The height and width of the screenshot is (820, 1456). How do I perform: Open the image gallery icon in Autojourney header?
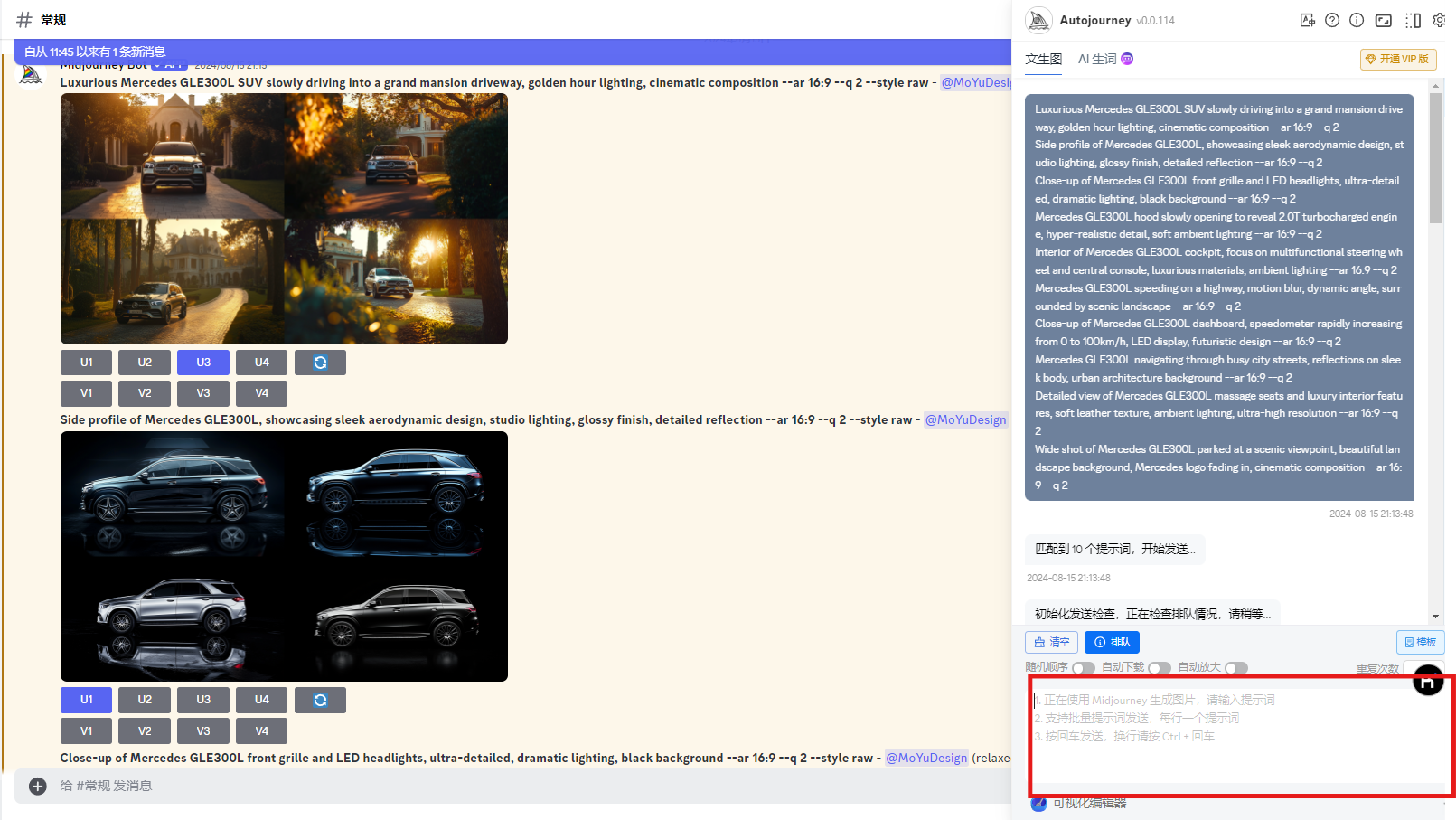click(x=1384, y=20)
